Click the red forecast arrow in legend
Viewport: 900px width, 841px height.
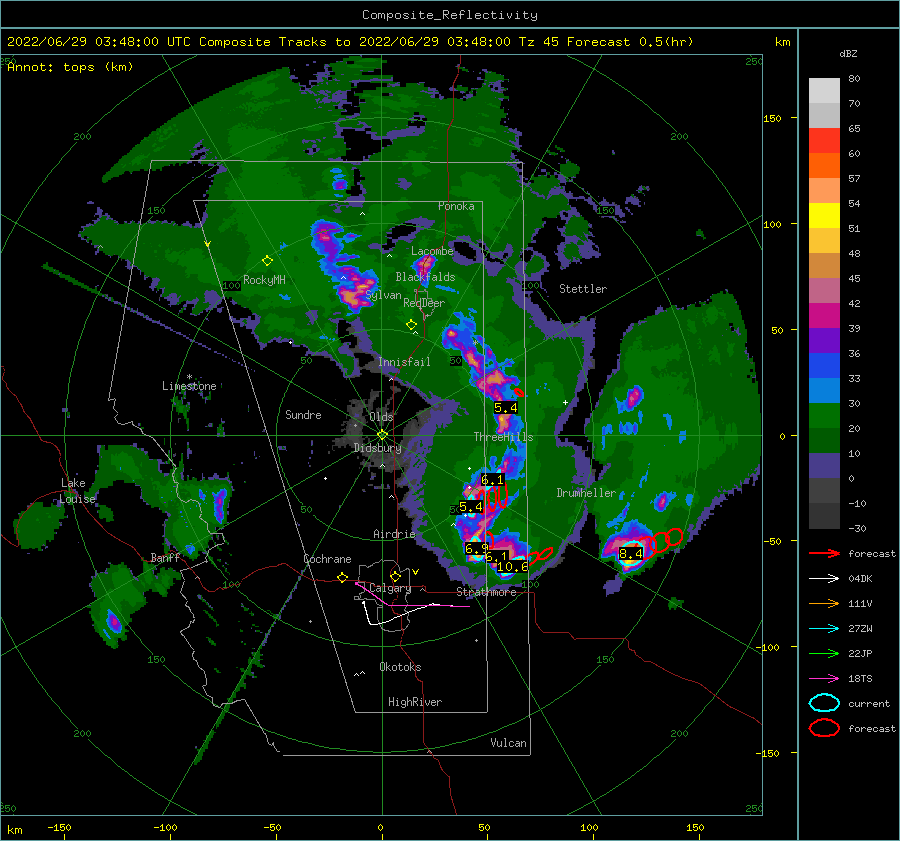tap(824, 553)
